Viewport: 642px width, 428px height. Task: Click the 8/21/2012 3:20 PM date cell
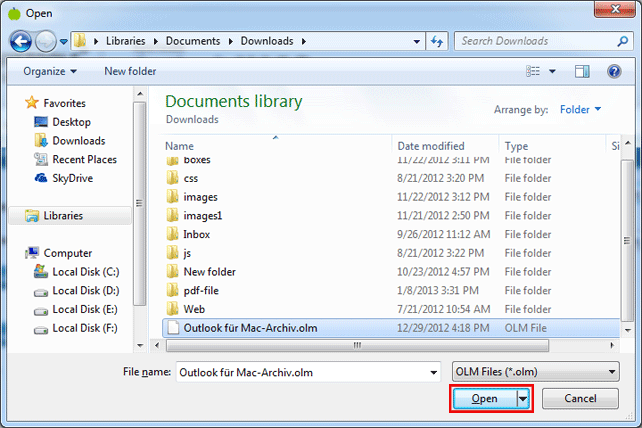point(440,178)
